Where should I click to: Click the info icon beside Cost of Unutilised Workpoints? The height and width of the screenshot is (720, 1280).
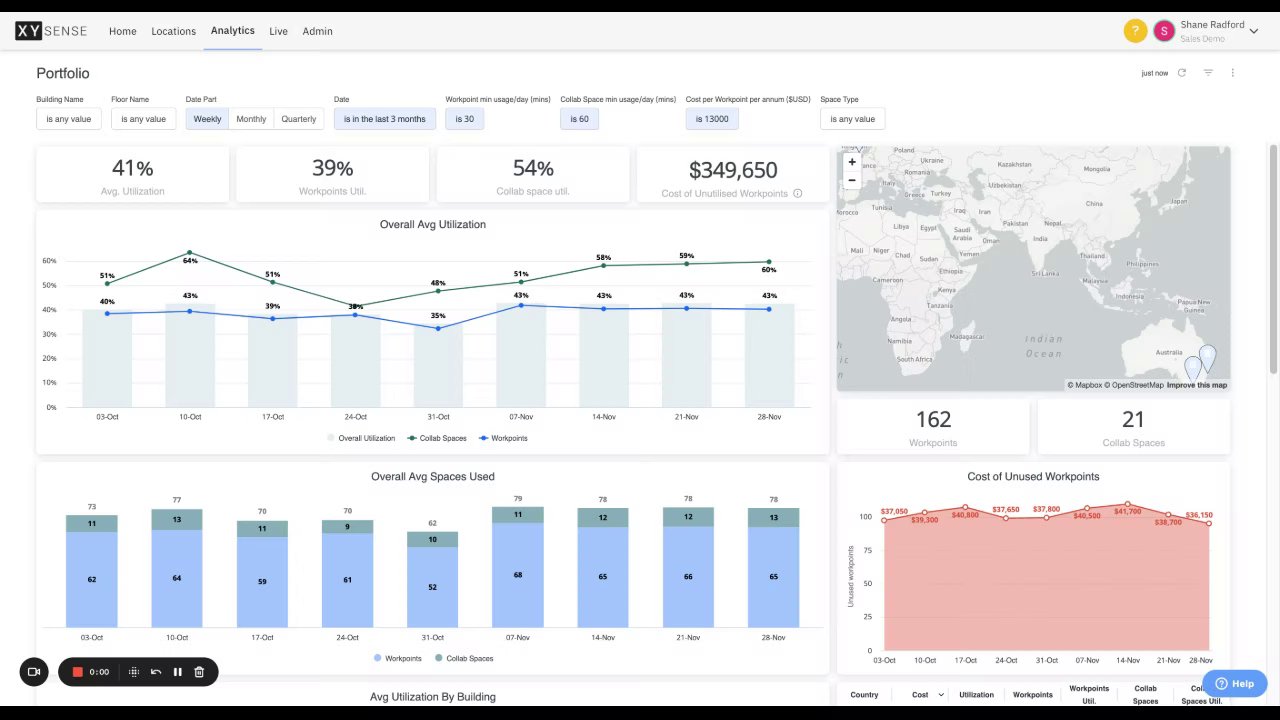(x=798, y=193)
